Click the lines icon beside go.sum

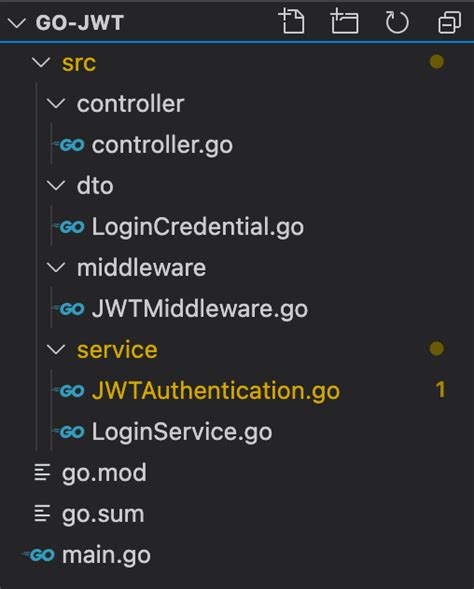[x=42, y=513]
